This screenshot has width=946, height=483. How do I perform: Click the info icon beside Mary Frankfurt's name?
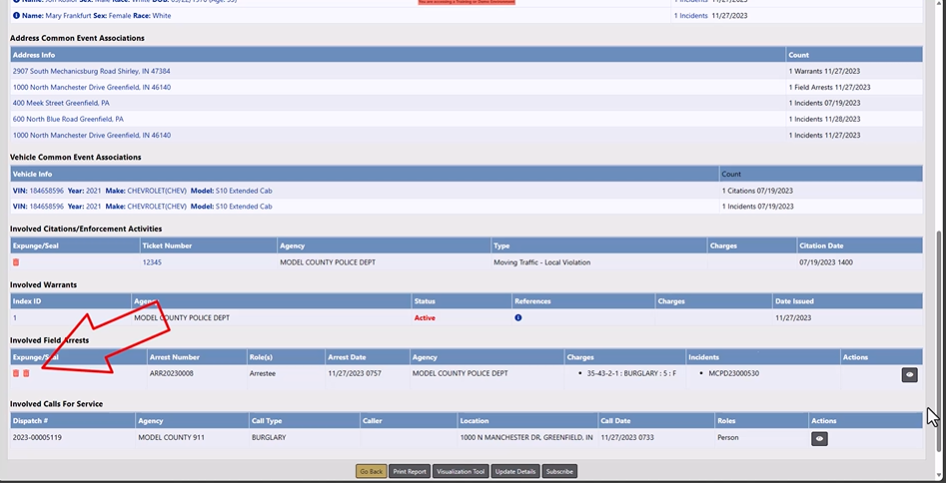click(x=16, y=16)
